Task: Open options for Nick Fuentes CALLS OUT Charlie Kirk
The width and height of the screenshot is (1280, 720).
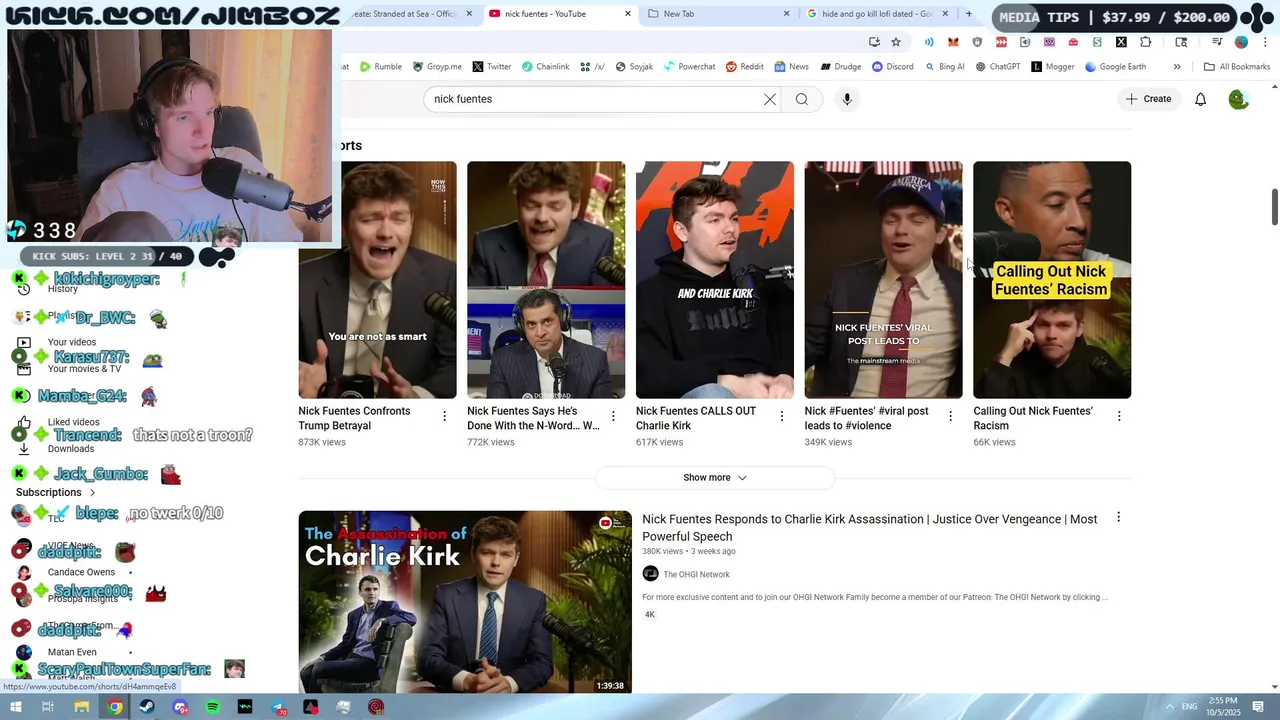Action: point(782,416)
